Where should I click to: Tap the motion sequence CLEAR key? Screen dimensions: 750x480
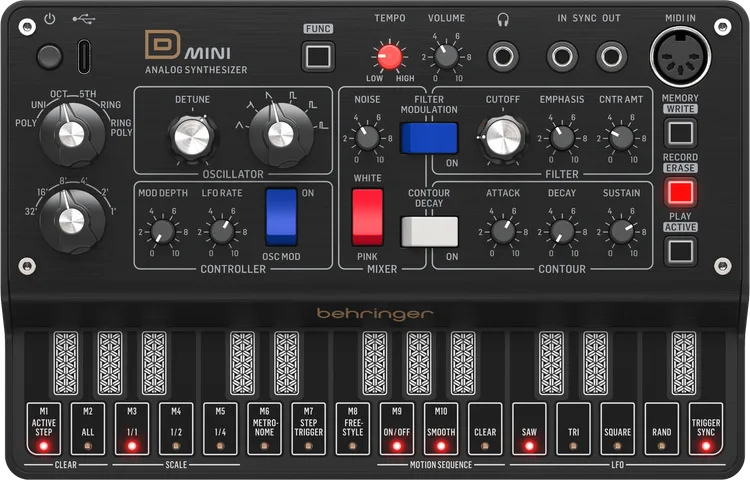485,429
